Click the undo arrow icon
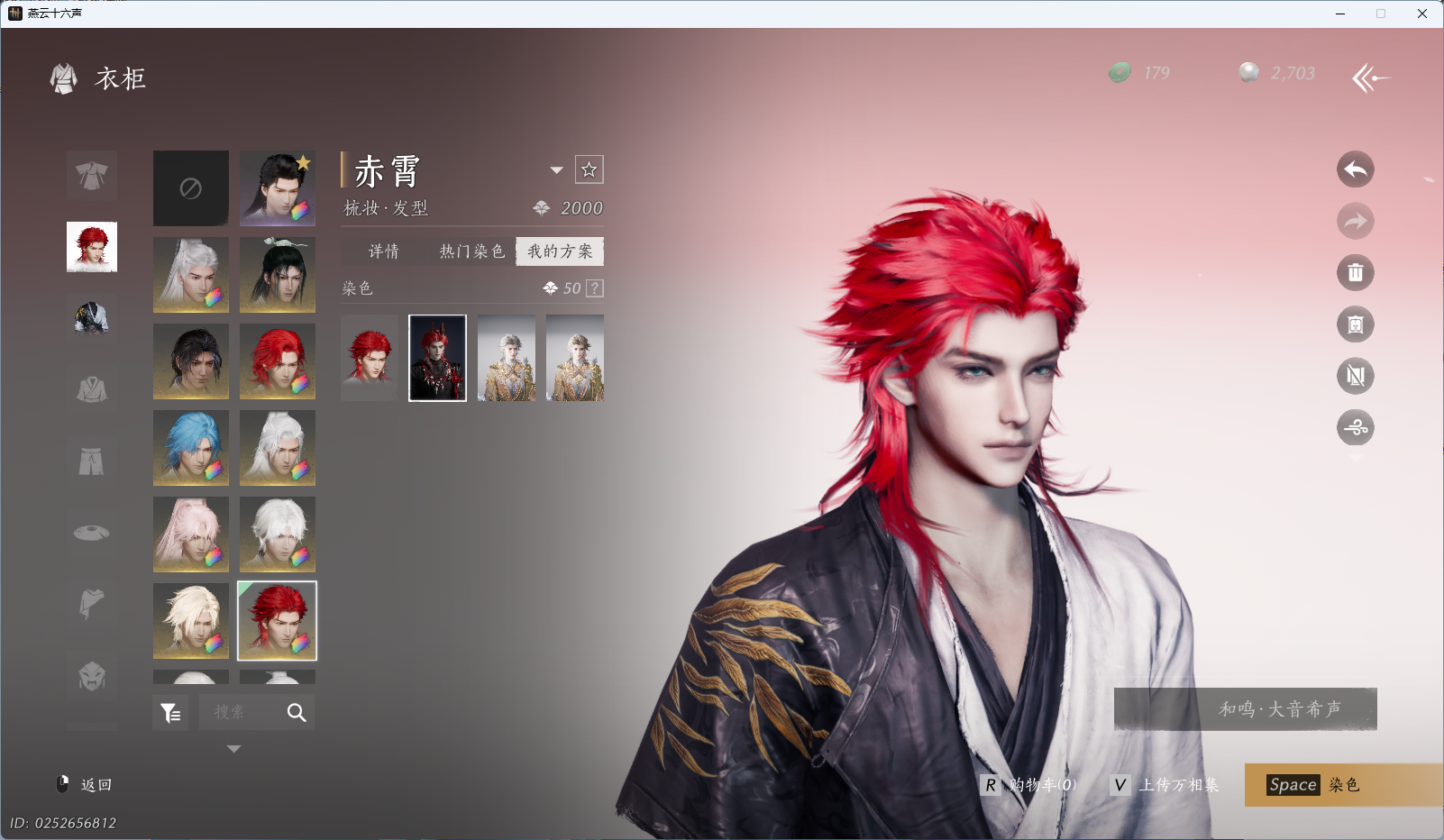The height and width of the screenshot is (840, 1444). click(x=1355, y=169)
